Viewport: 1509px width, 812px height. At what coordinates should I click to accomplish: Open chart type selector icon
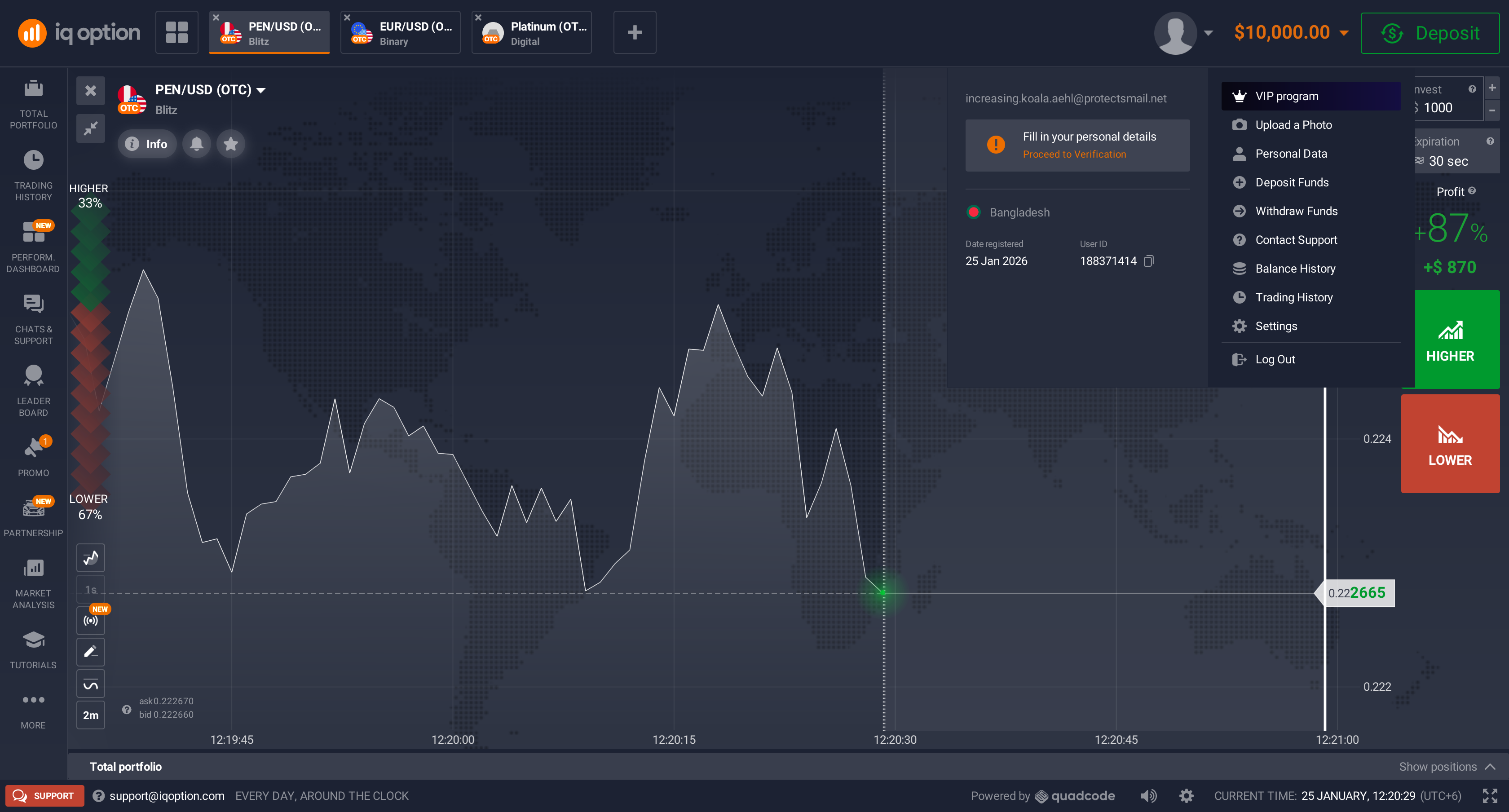pyautogui.click(x=90, y=558)
